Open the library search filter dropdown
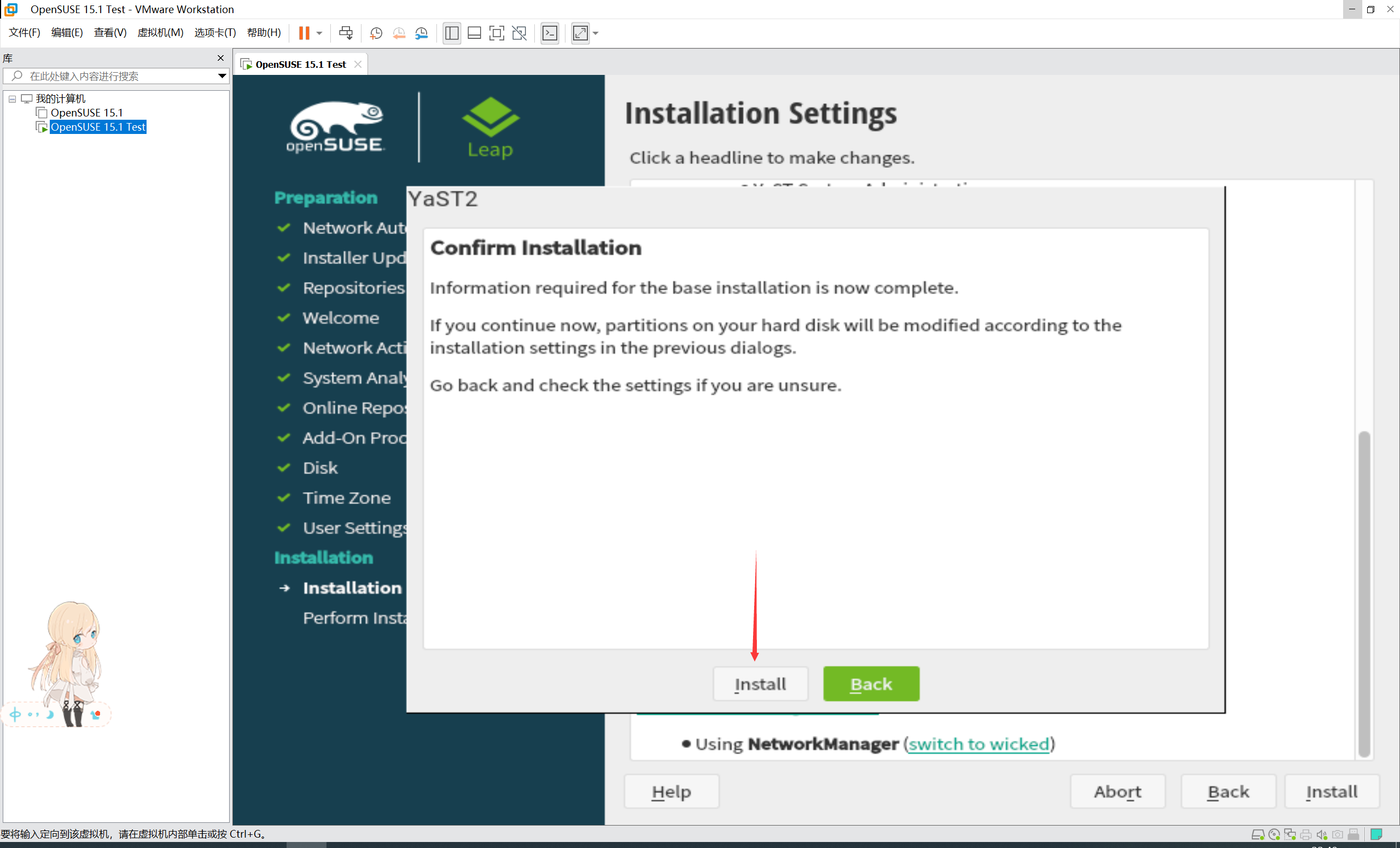 click(222, 76)
